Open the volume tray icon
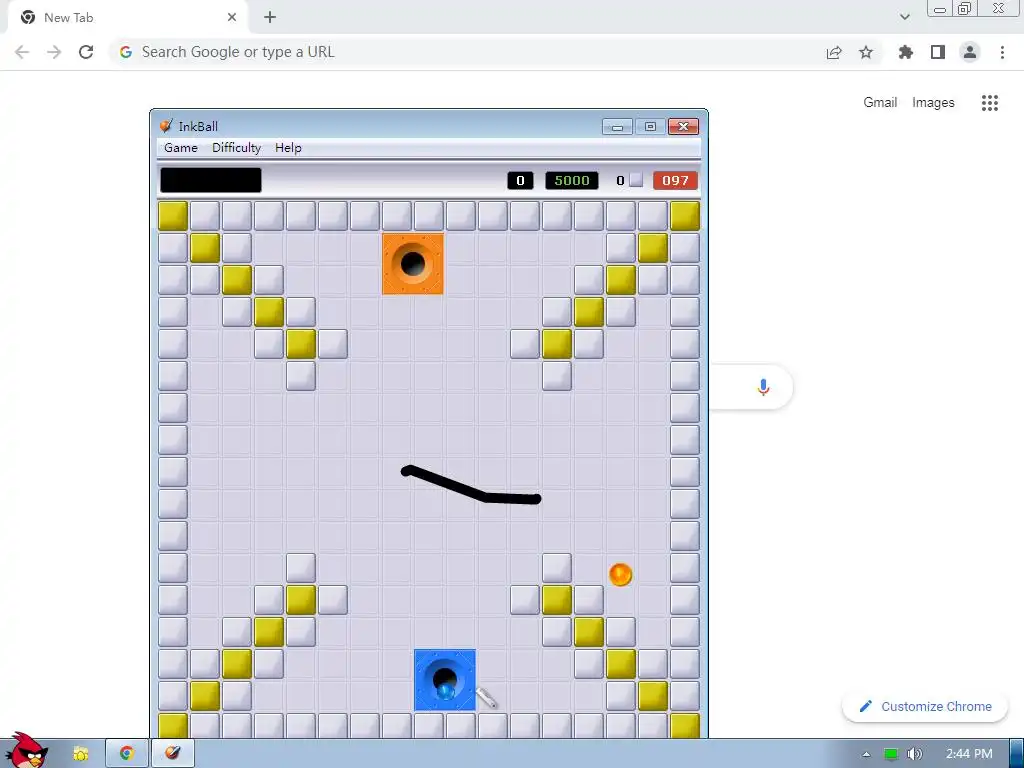The width and height of the screenshot is (1024, 768). (914, 754)
